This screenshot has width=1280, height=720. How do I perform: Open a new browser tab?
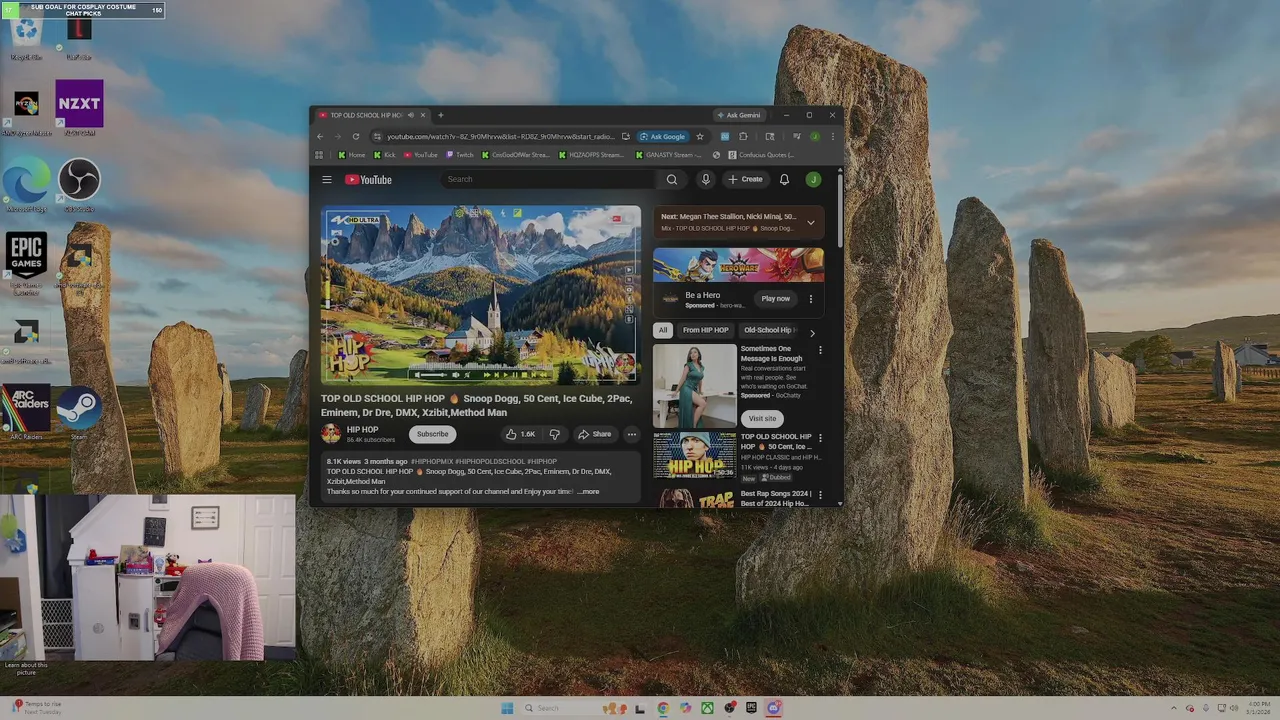click(x=440, y=115)
